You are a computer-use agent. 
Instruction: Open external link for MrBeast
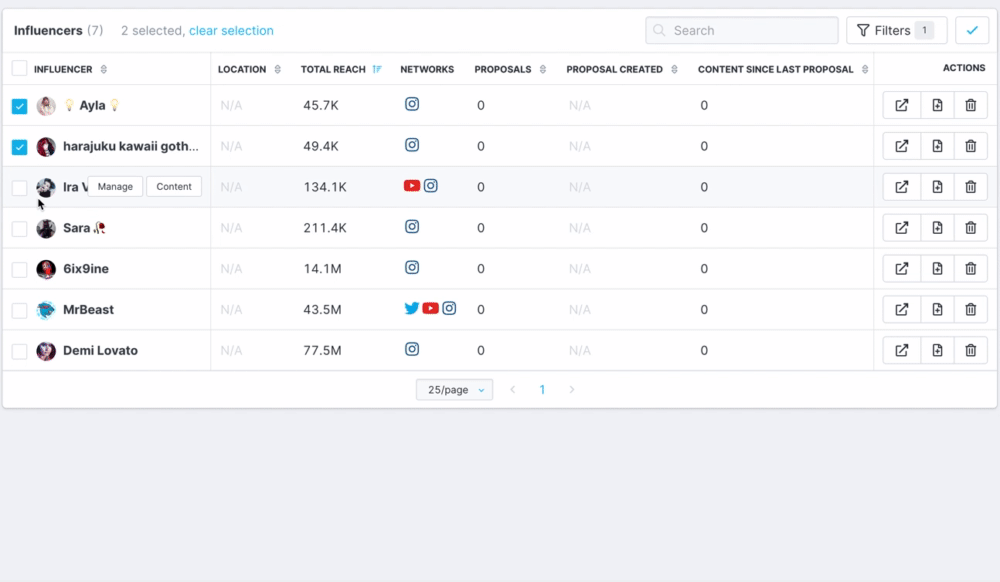coord(901,309)
